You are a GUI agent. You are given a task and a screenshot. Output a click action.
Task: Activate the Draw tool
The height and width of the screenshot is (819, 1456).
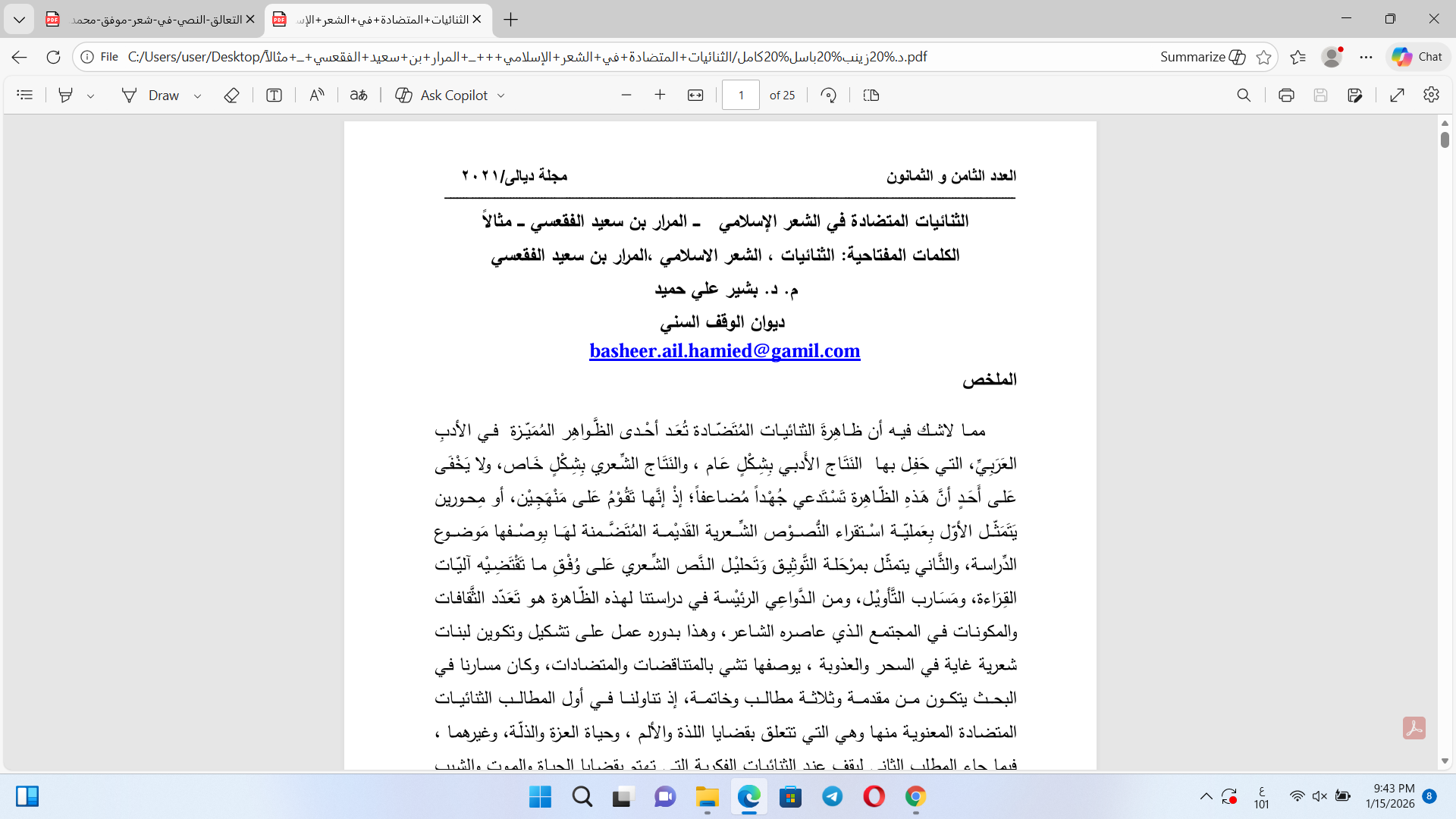[x=150, y=95]
